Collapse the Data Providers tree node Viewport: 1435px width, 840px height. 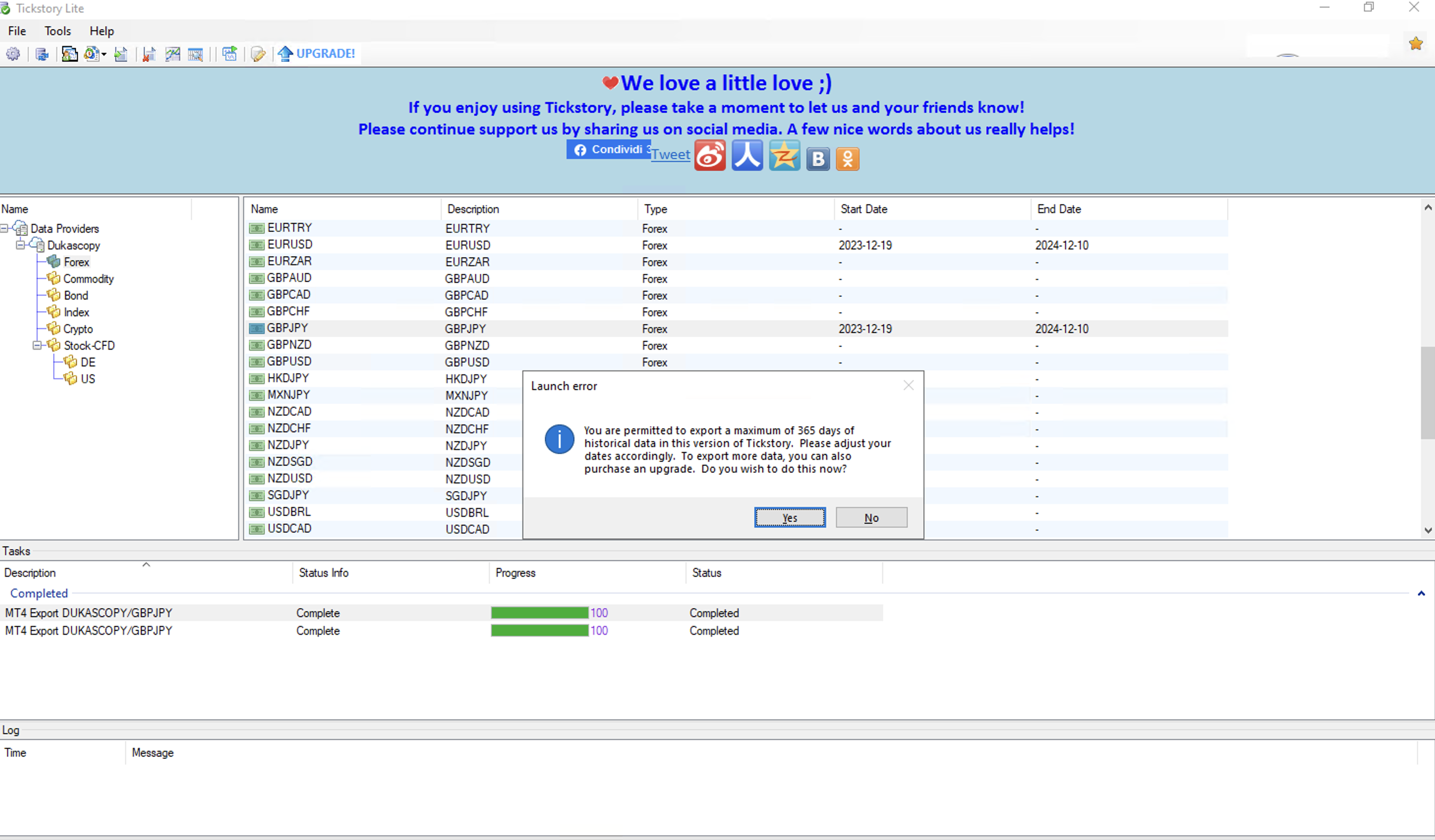[x=4, y=228]
